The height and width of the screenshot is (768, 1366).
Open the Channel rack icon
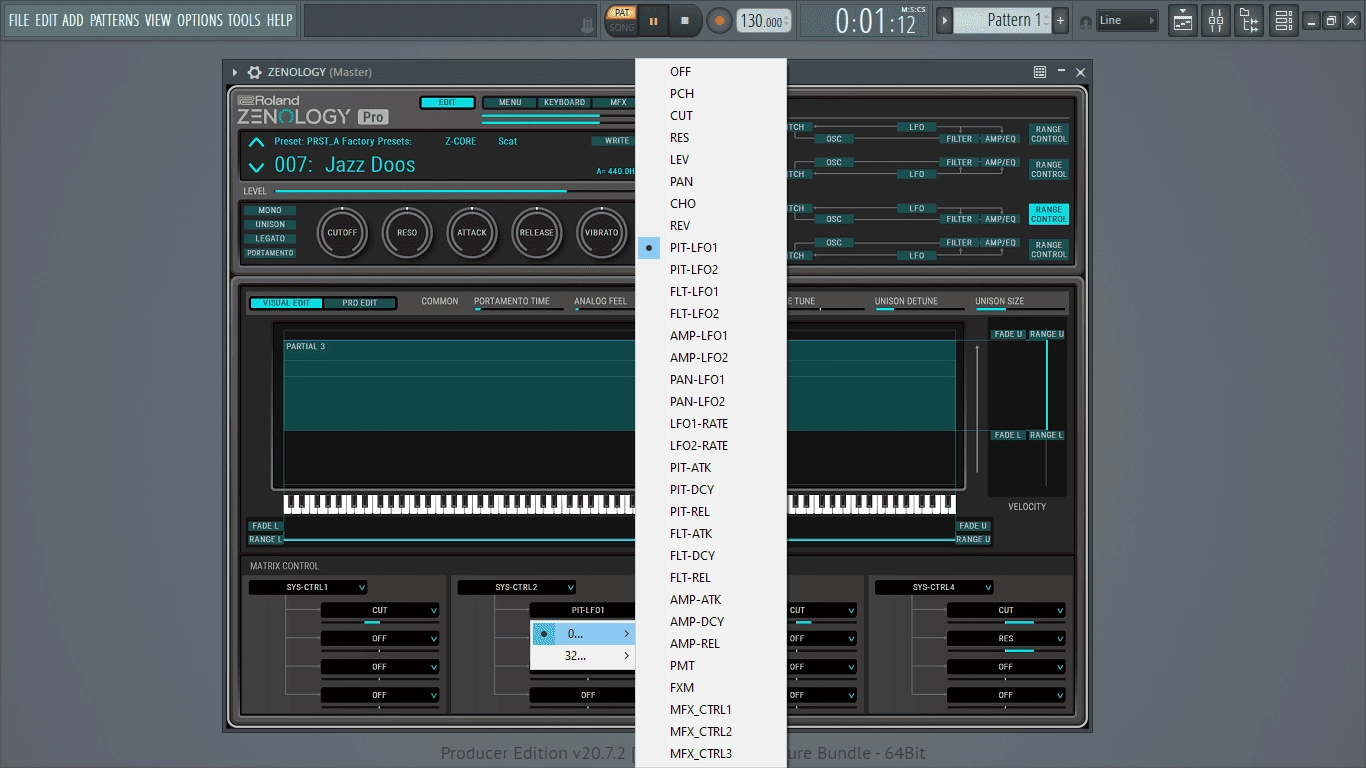pyautogui.click(x=1284, y=20)
